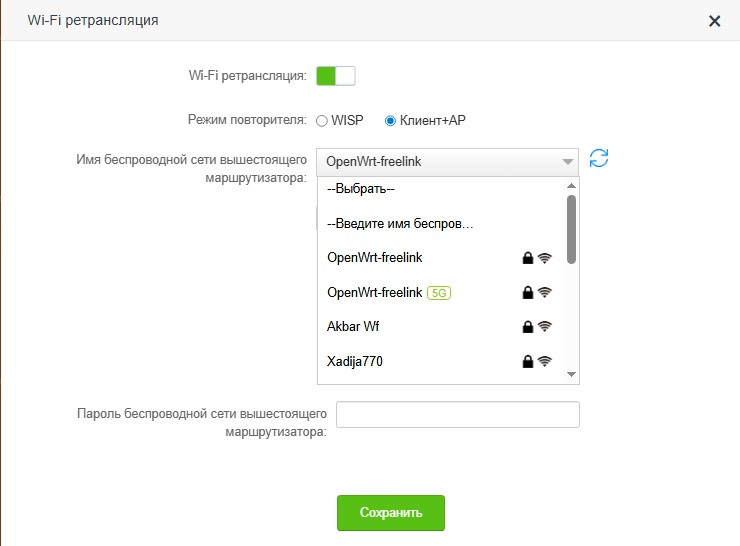Image resolution: width=740 pixels, height=546 pixels.
Task: Close the Wi-Fi ретрансляция dialog
Action: pos(714,21)
